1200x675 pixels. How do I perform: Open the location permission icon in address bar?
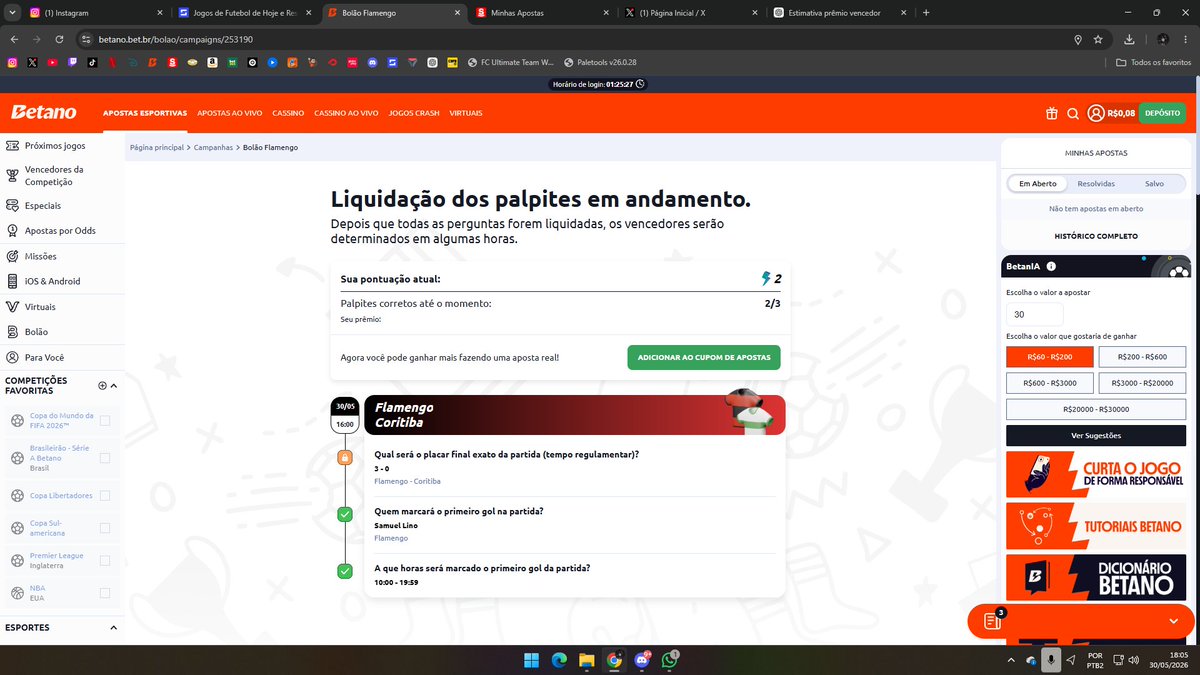(x=1077, y=39)
